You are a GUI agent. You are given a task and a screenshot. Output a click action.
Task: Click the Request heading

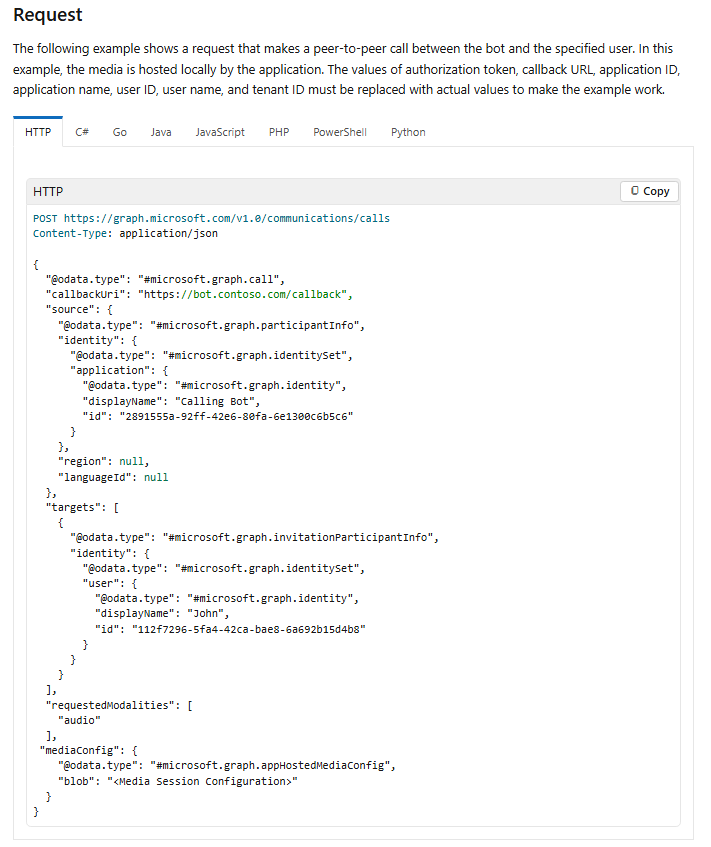coord(48,15)
